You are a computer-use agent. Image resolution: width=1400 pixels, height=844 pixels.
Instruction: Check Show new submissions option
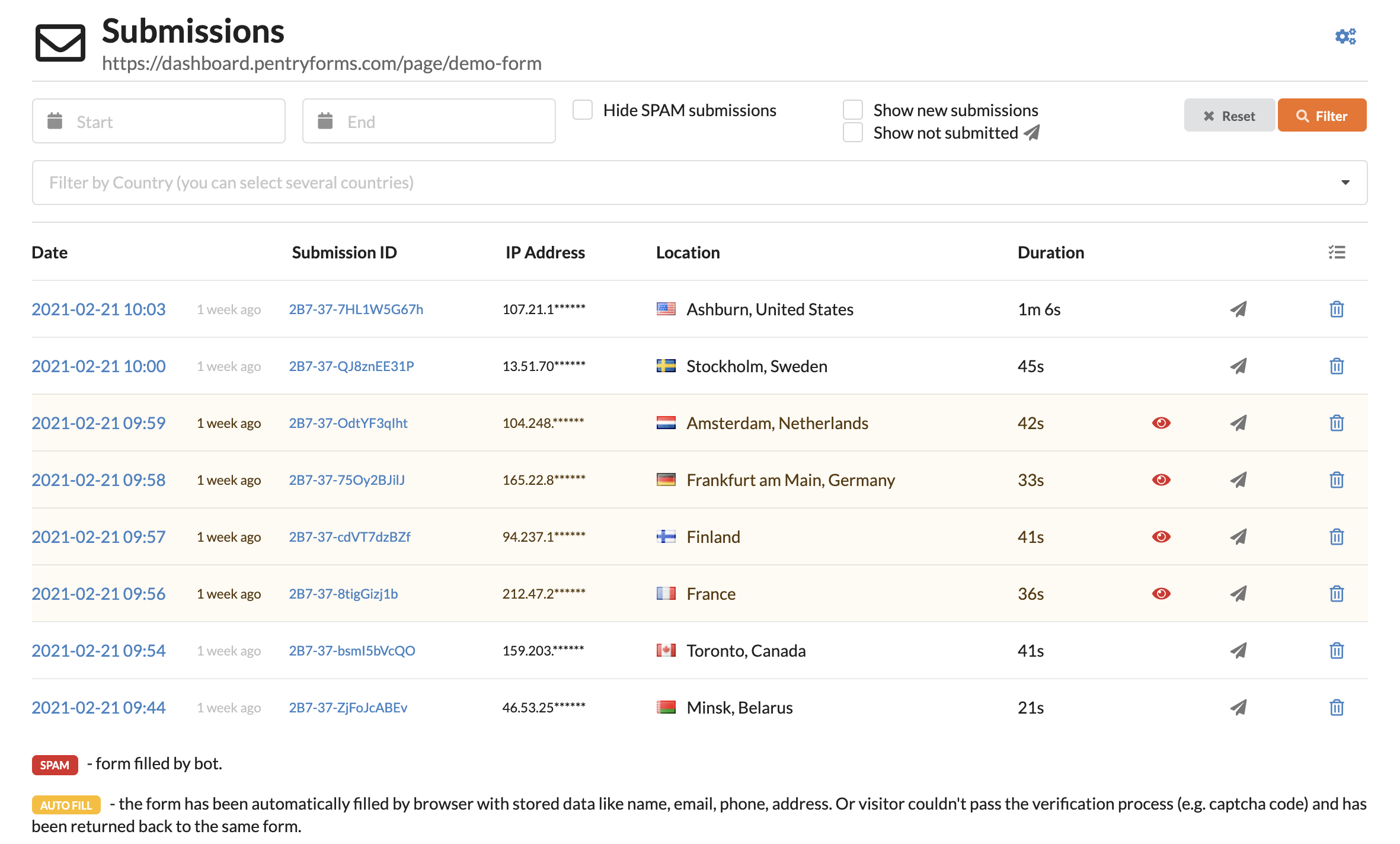pyautogui.click(x=852, y=110)
